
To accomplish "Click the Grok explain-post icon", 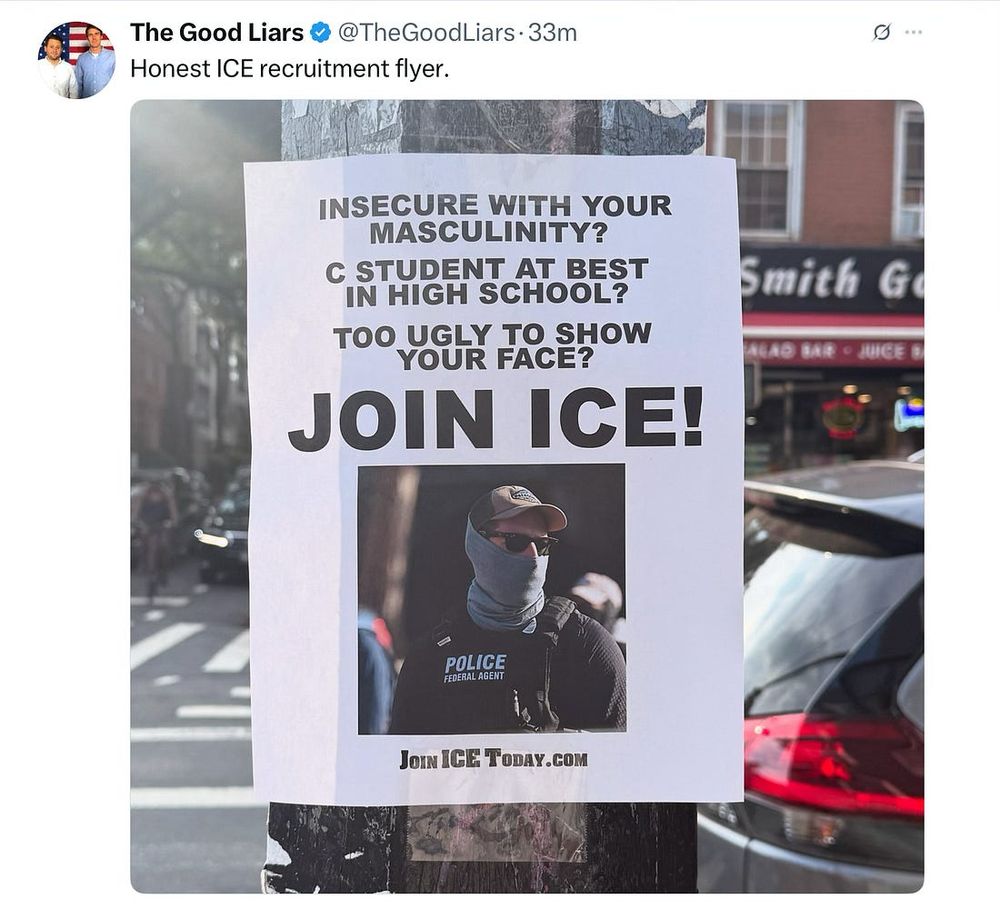I will click(881, 32).
